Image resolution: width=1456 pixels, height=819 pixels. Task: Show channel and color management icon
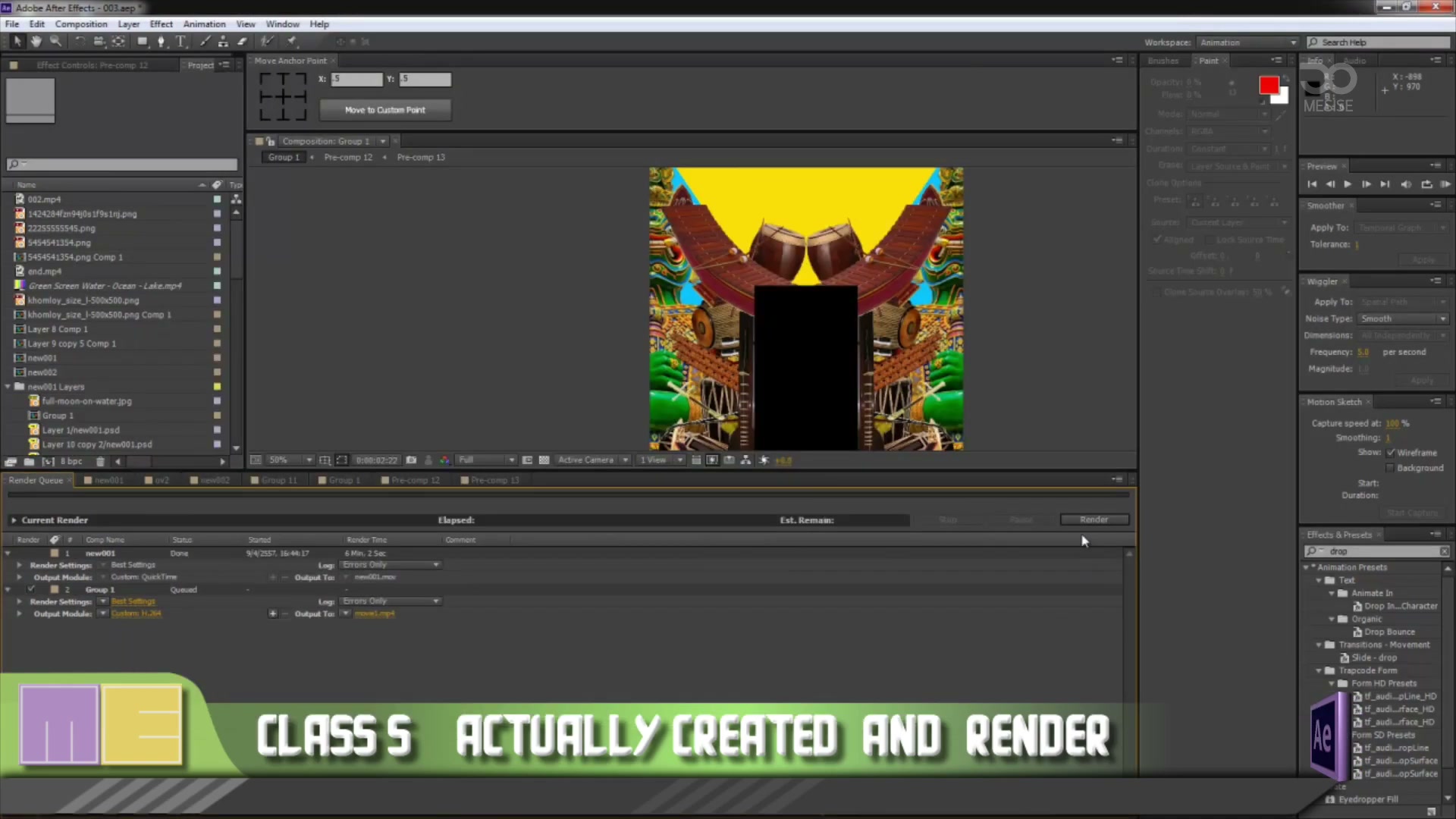click(445, 460)
